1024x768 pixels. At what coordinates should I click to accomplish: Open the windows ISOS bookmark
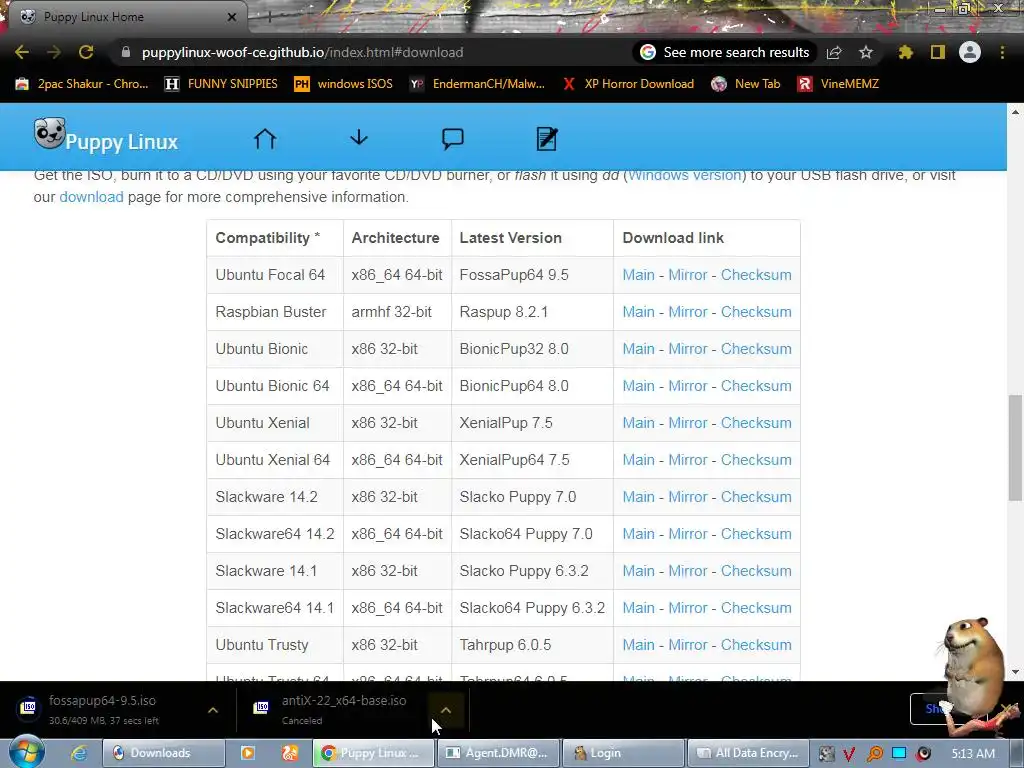[344, 84]
